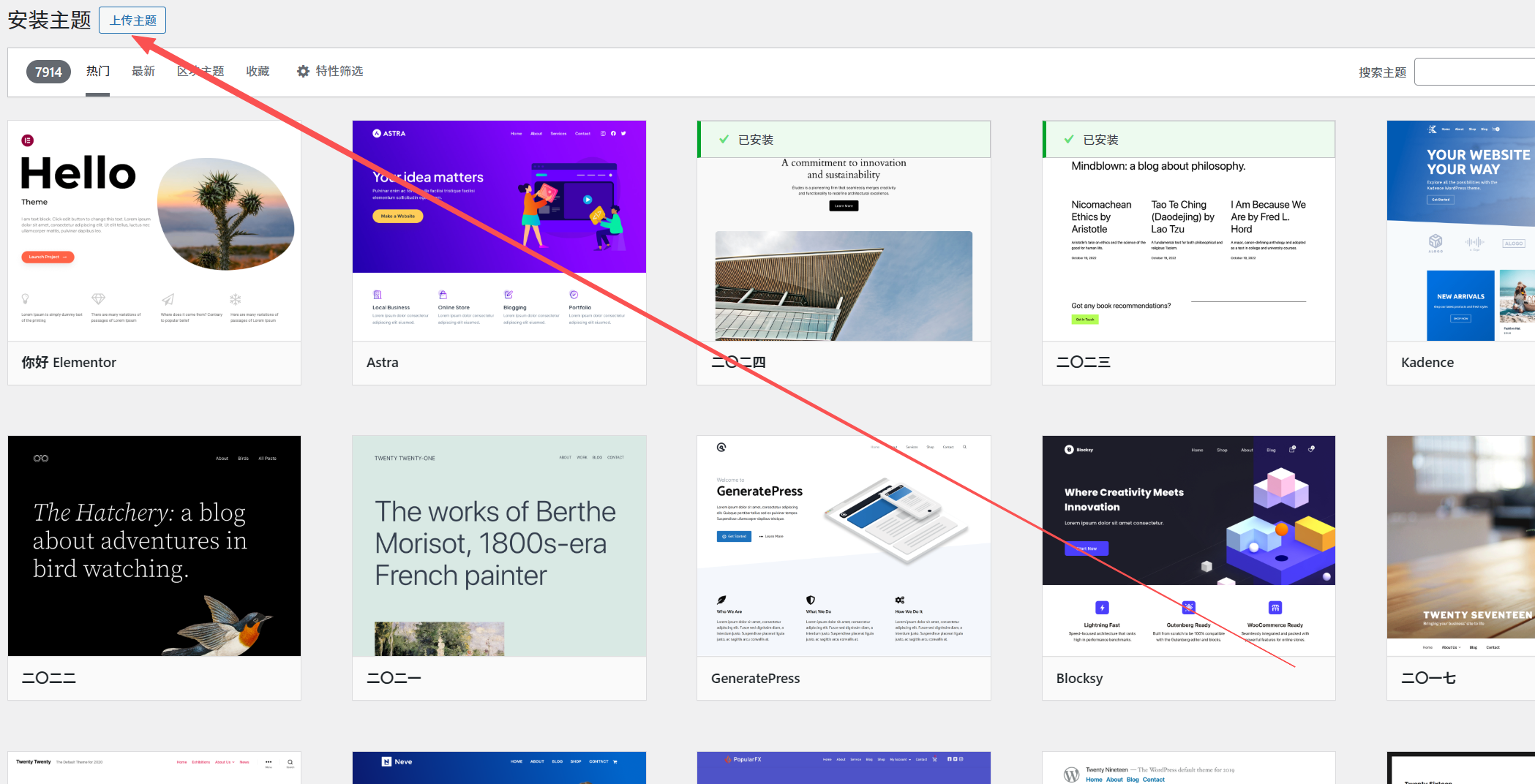Click the Astra logo icon in preview
This screenshot has width=1535, height=784.
(x=377, y=133)
